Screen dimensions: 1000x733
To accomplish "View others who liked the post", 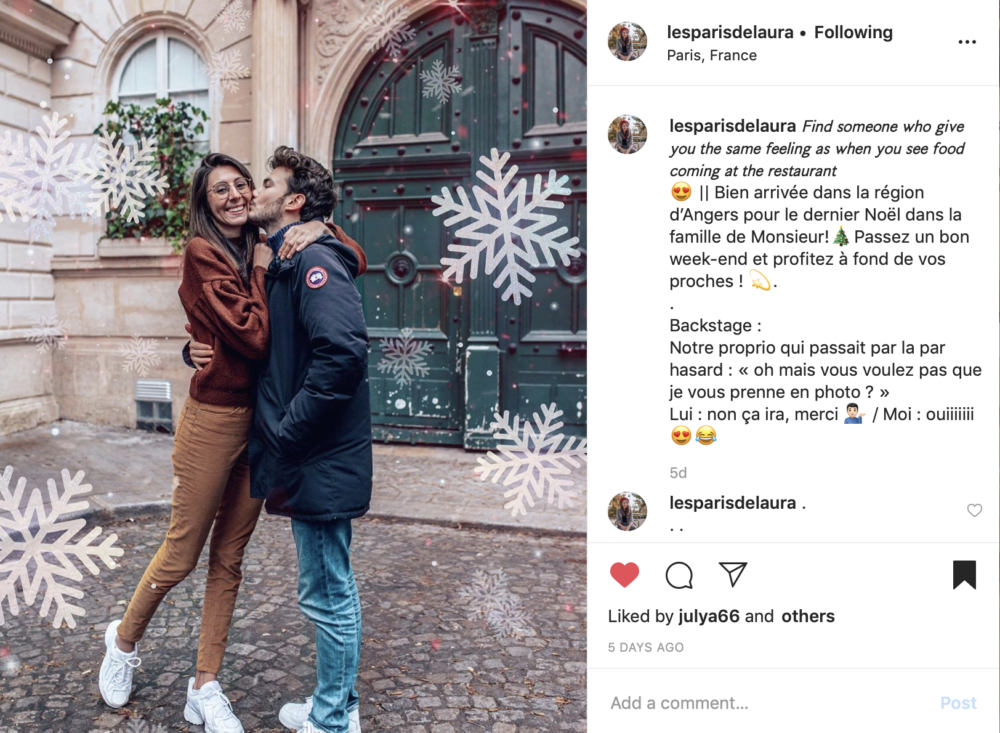I will [x=807, y=616].
